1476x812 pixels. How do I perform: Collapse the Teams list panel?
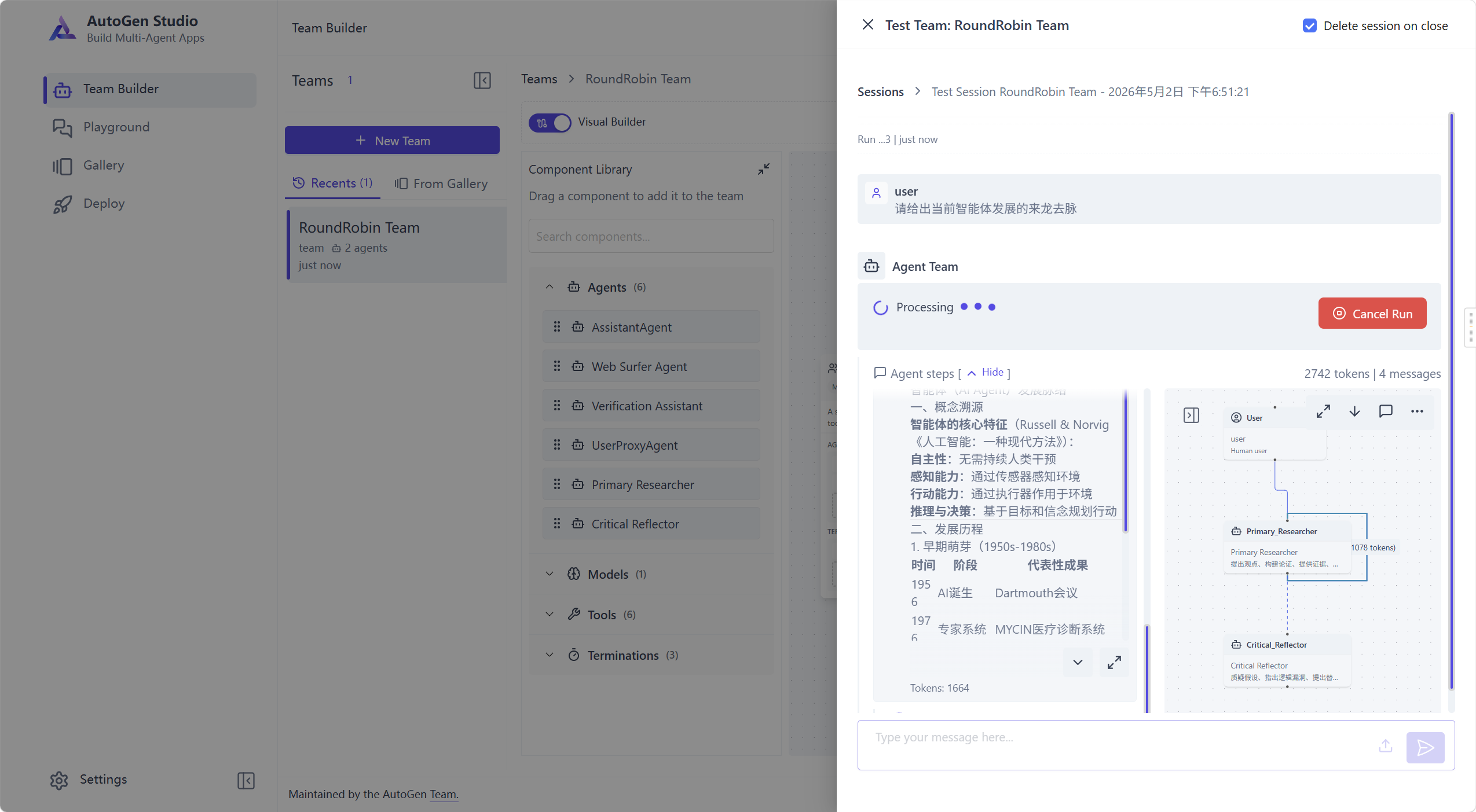482,80
